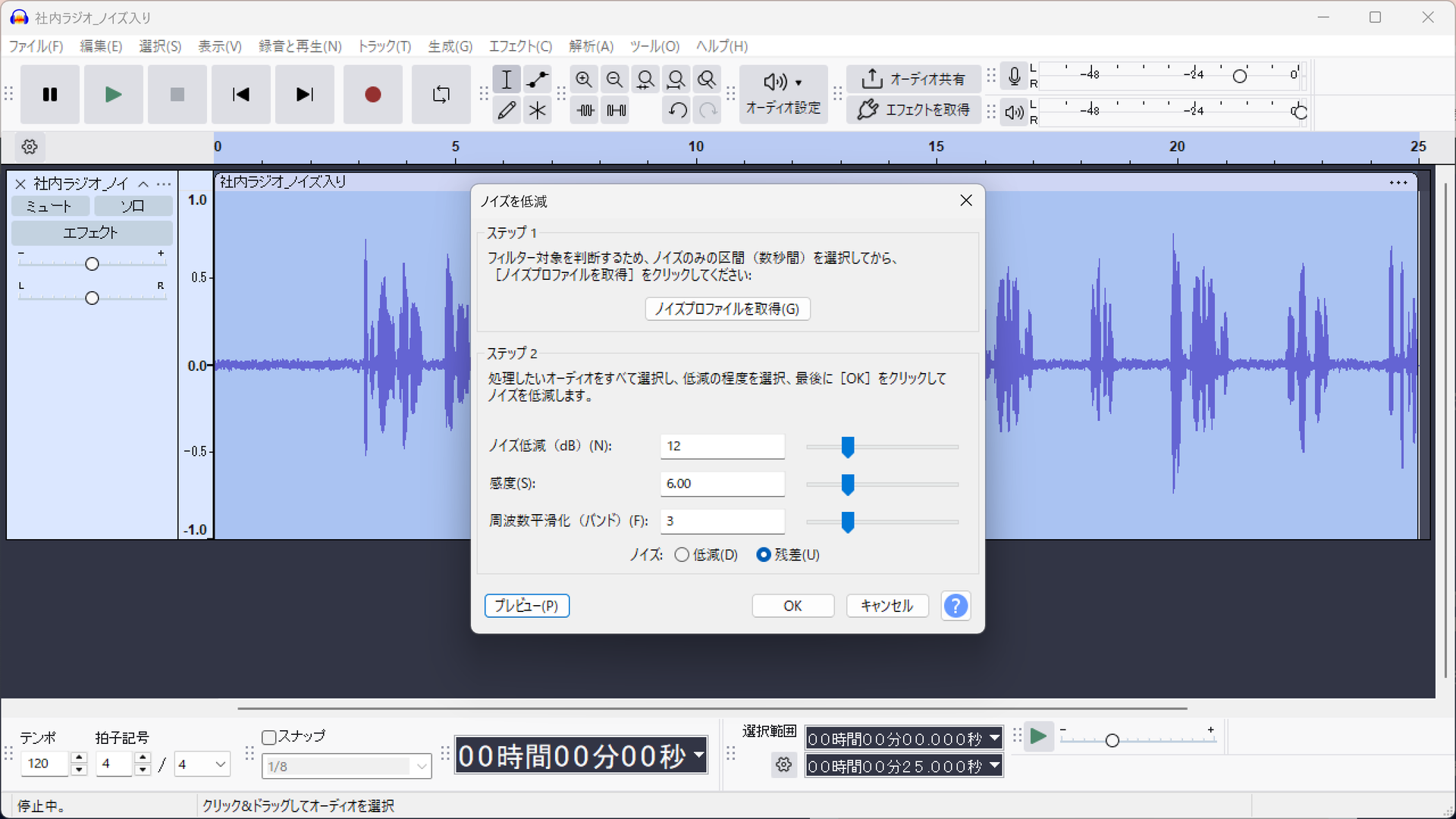Open the エフェクト(C) menu
Viewport: 1456px width, 819px height.
coord(520,46)
